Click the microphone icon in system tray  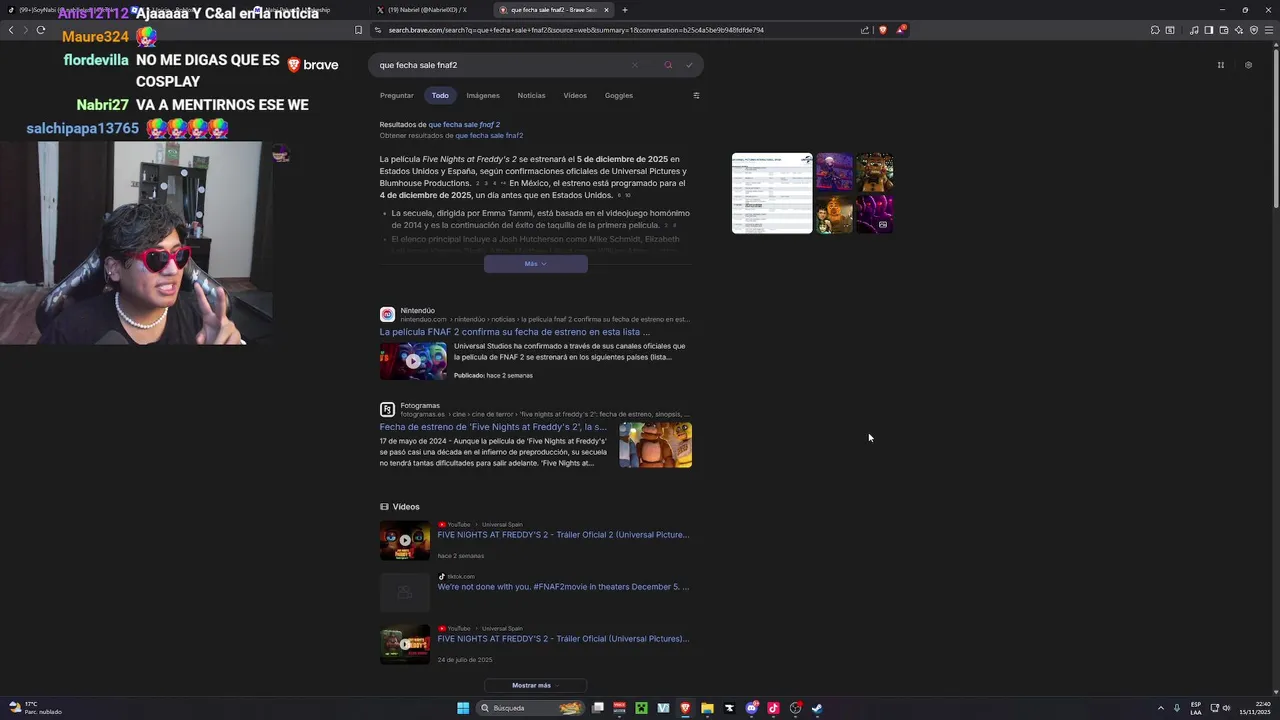[x=1177, y=708]
